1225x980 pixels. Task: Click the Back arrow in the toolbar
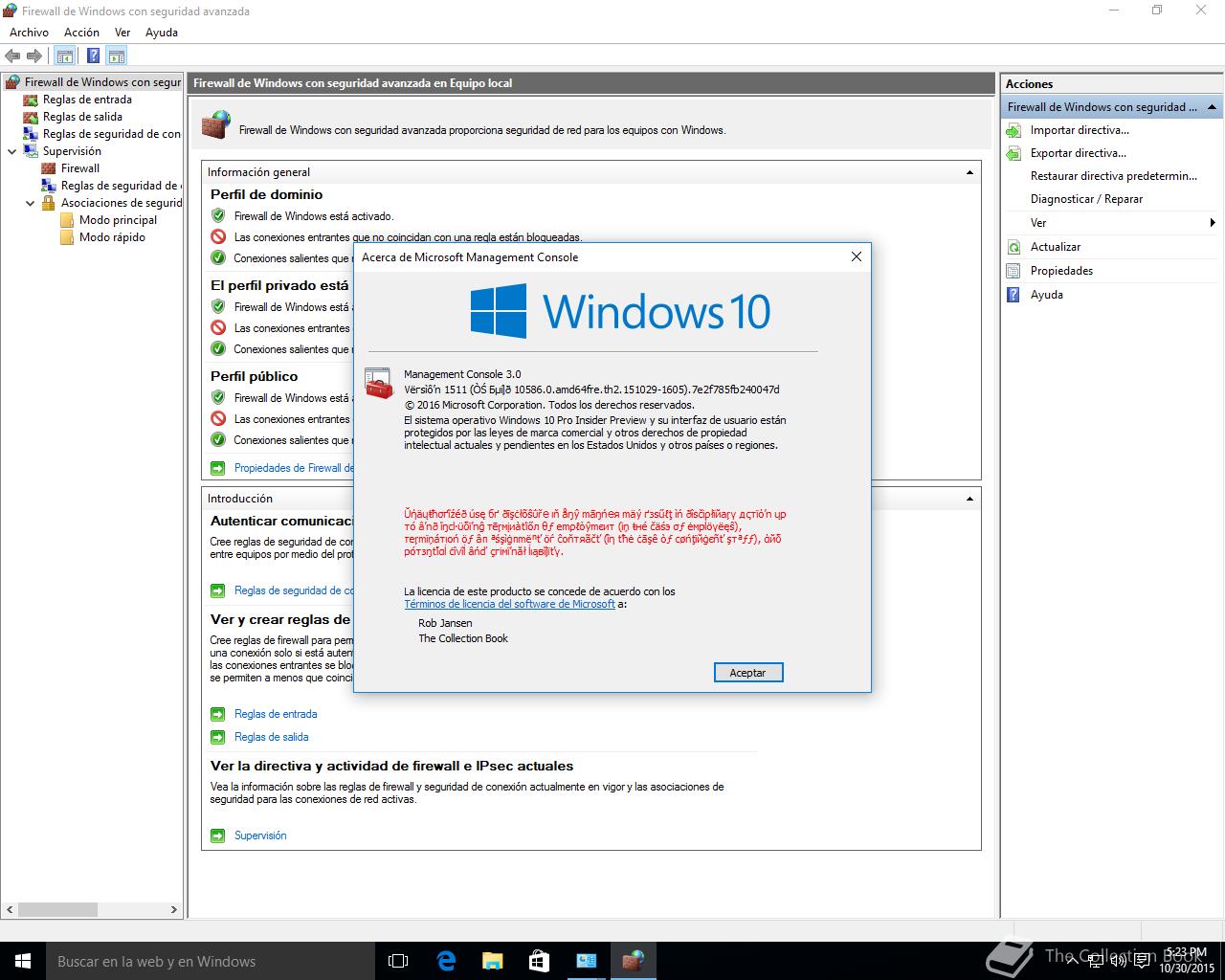[x=12, y=56]
